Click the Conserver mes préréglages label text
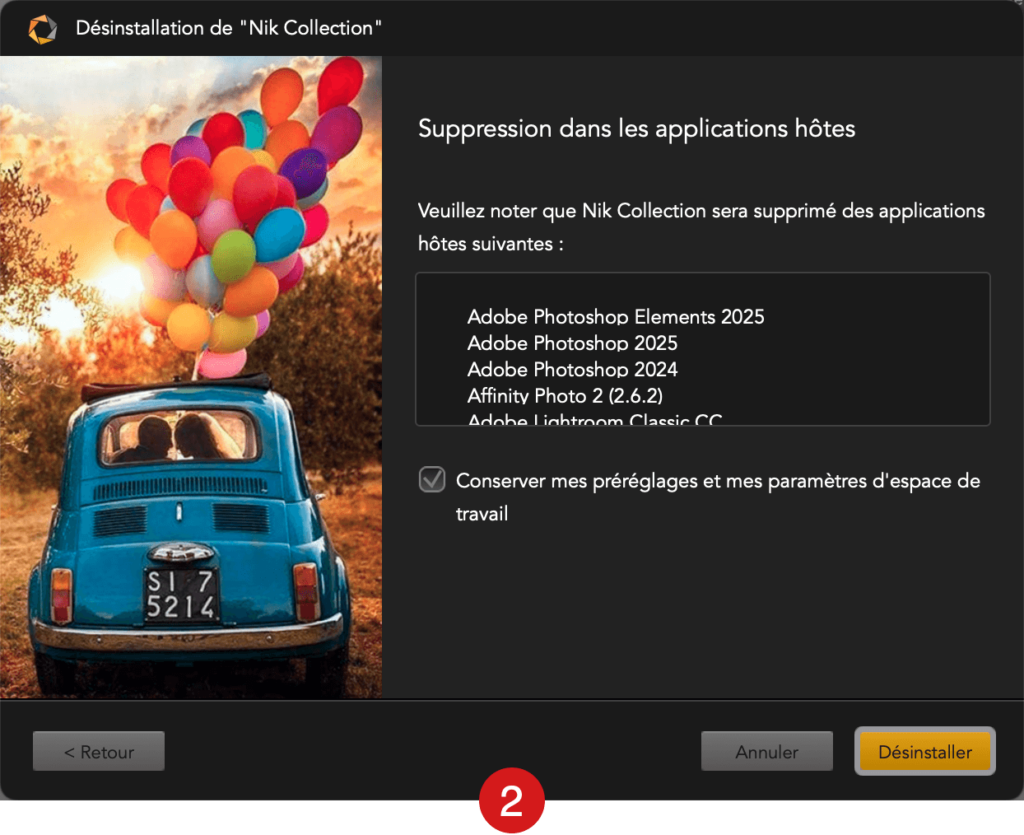1024x835 pixels. point(718,497)
